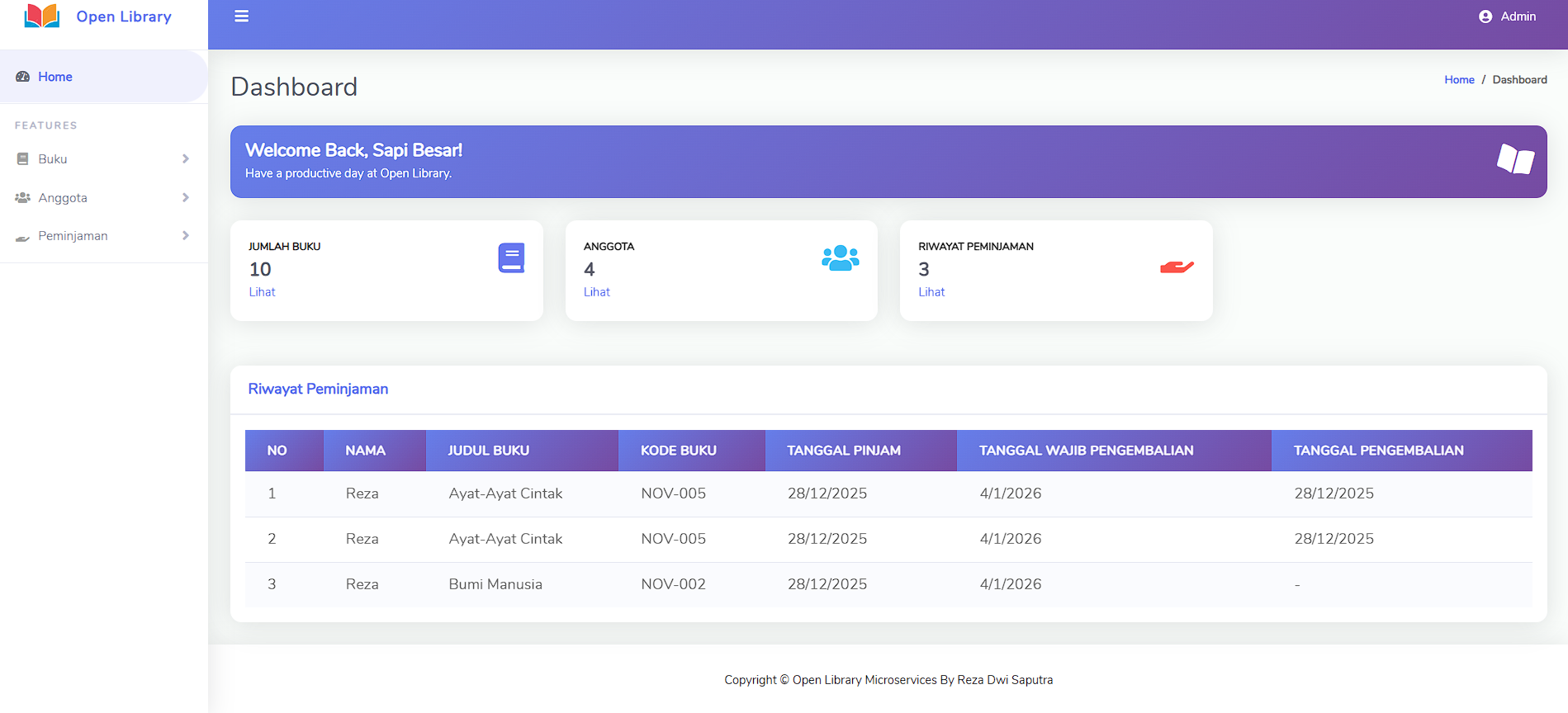This screenshot has height=713, width=1568.
Task: Click the Dashboard page title
Action: coord(294,87)
